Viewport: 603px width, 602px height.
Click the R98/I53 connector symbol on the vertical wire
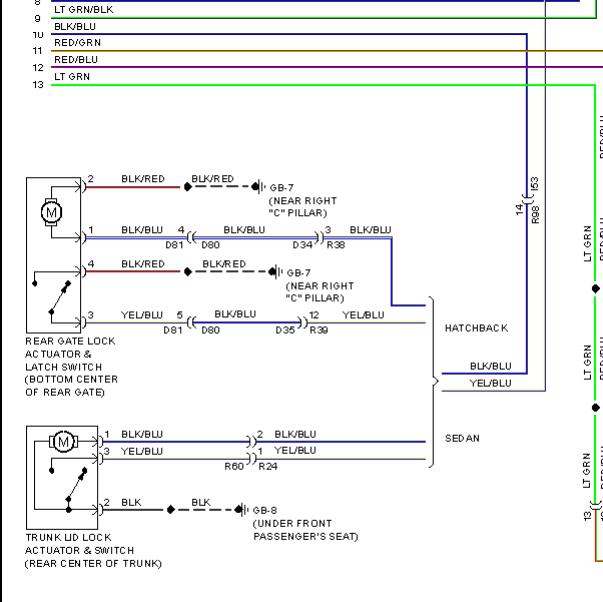pos(527,199)
